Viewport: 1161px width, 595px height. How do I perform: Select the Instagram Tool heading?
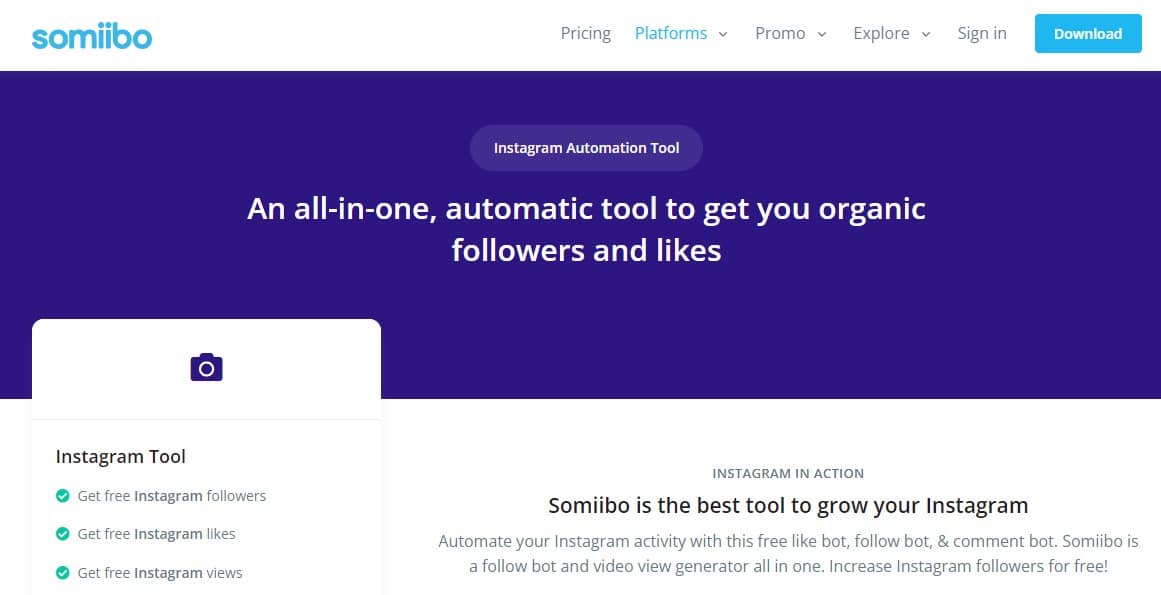[121, 457]
